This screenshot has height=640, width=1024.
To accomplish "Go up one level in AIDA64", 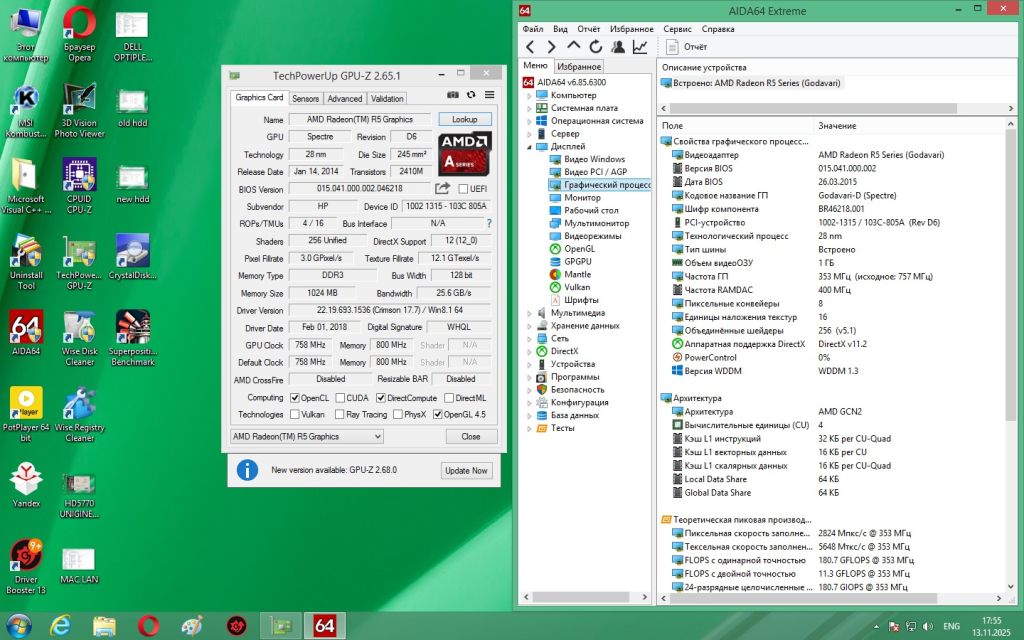I will [x=573, y=46].
